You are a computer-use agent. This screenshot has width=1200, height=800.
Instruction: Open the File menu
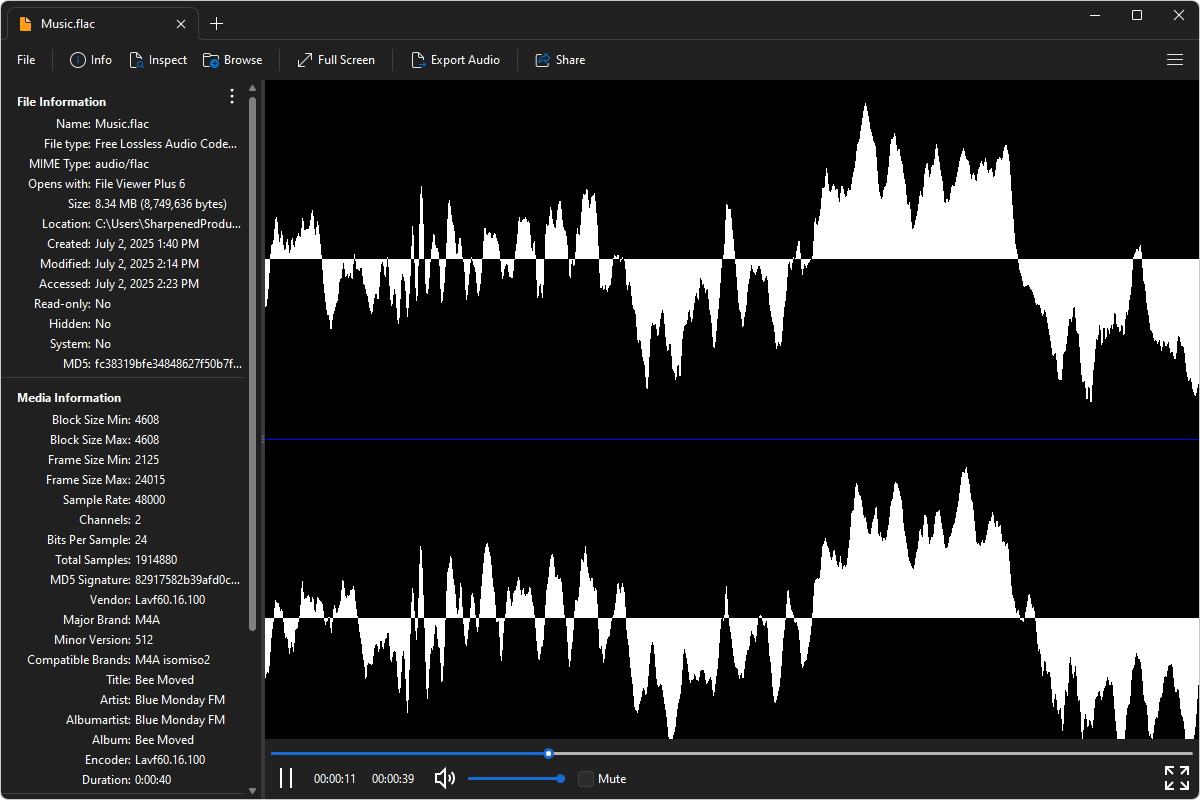pyautogui.click(x=26, y=60)
